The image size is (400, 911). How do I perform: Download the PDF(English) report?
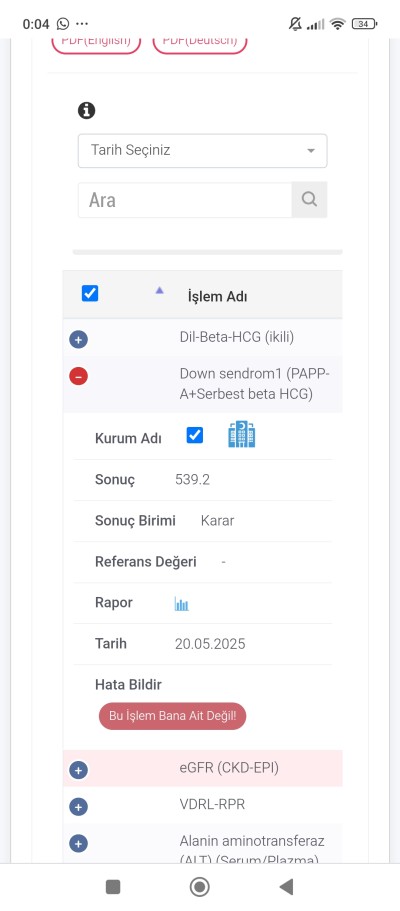[x=97, y=43]
